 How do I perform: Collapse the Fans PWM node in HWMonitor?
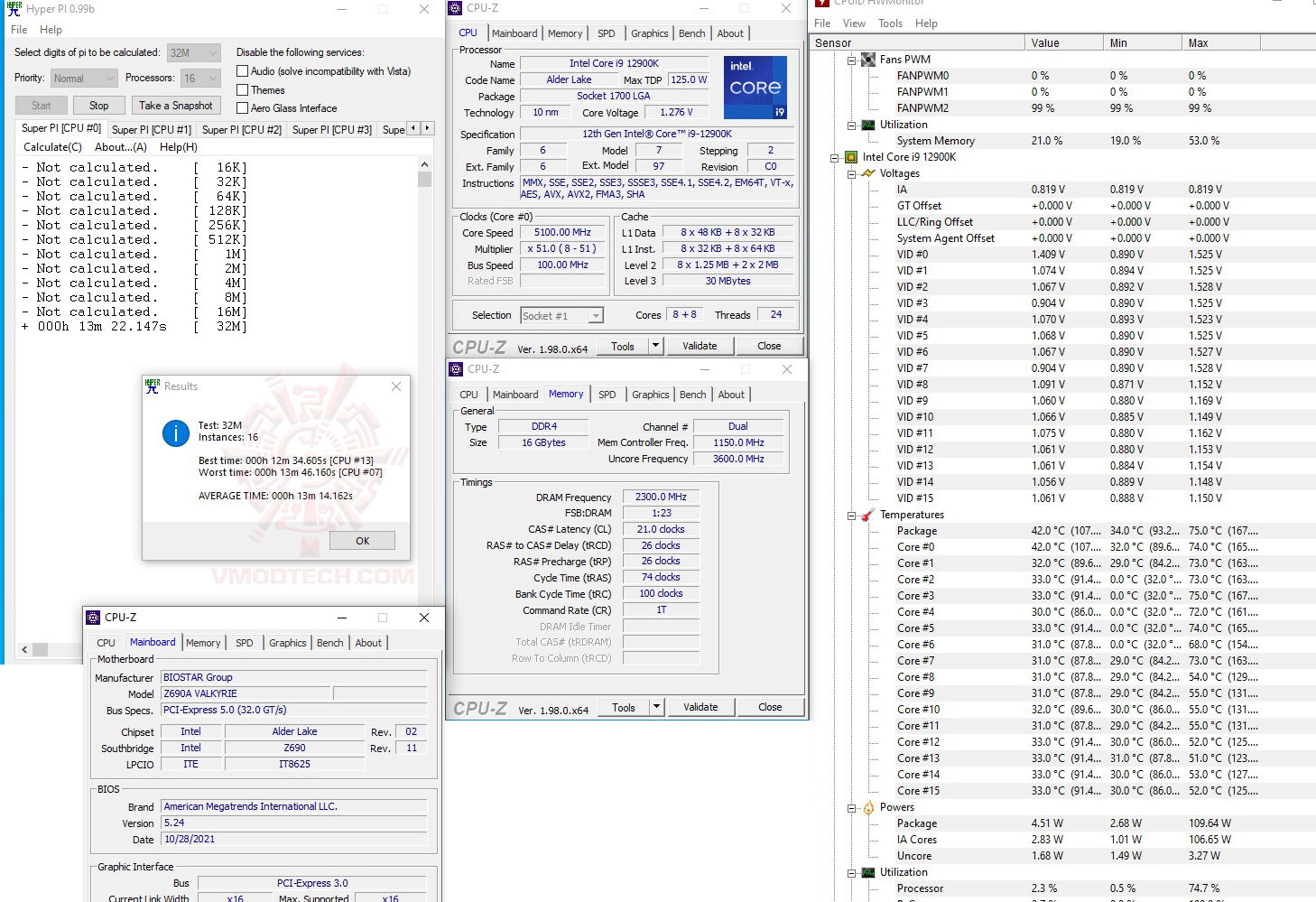coord(851,60)
